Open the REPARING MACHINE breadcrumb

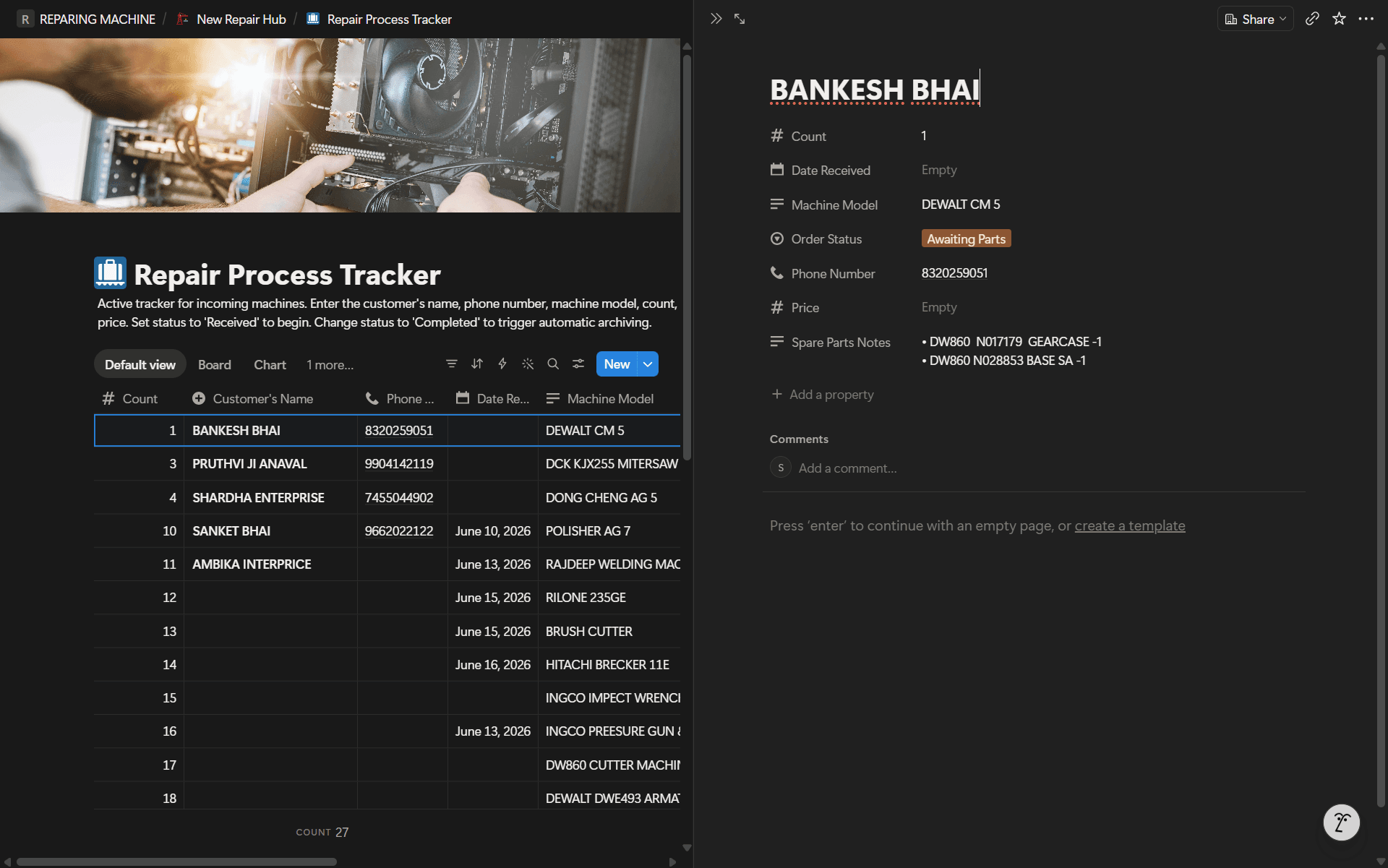coord(98,20)
